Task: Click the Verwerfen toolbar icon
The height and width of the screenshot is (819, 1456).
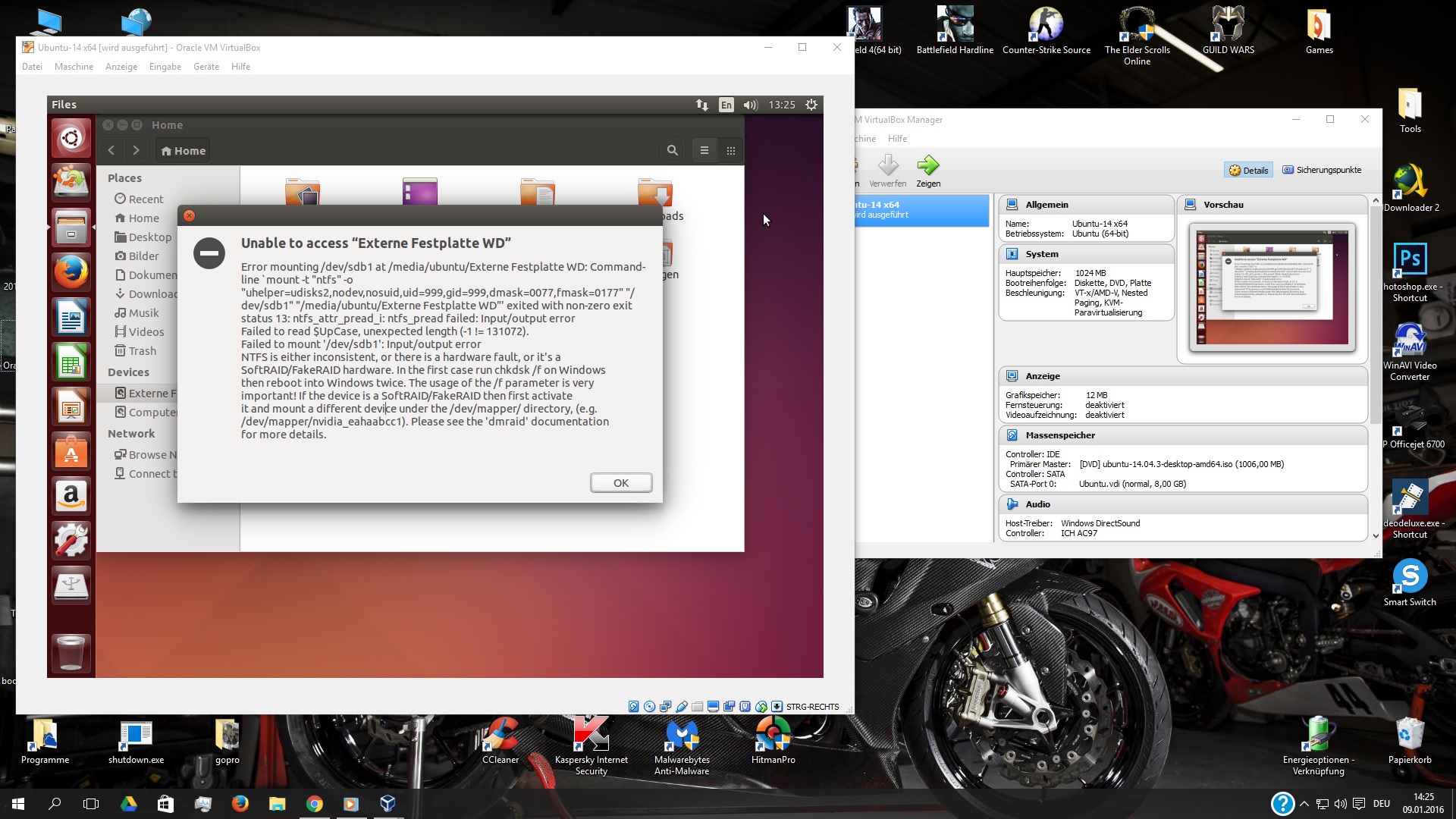Action: (887, 165)
